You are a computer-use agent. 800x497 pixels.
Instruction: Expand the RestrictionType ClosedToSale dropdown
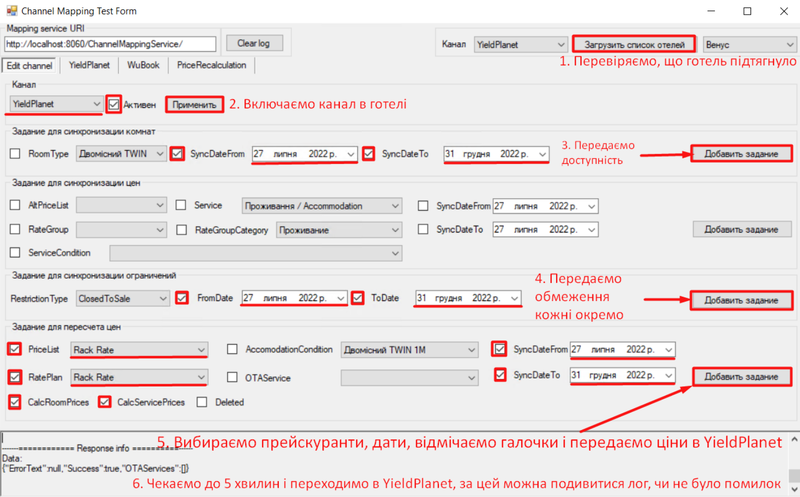click(x=160, y=298)
